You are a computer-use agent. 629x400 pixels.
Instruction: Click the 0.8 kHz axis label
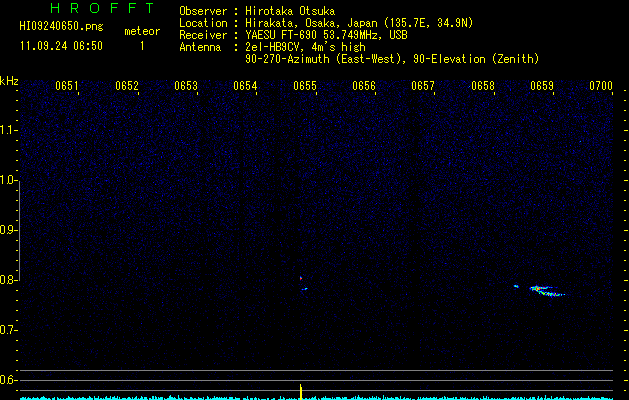[x=8, y=280]
